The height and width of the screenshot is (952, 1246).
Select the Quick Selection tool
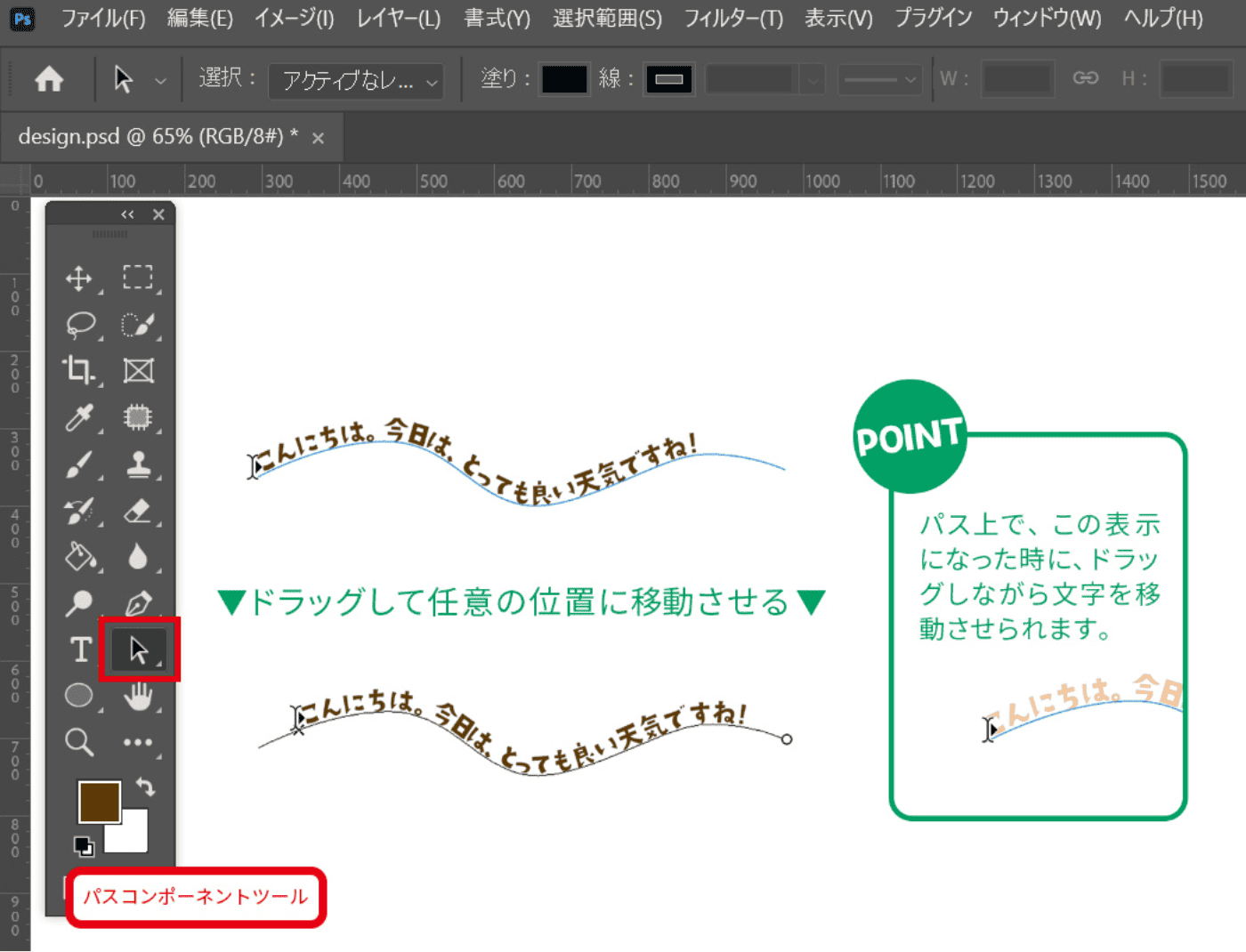coord(138,325)
